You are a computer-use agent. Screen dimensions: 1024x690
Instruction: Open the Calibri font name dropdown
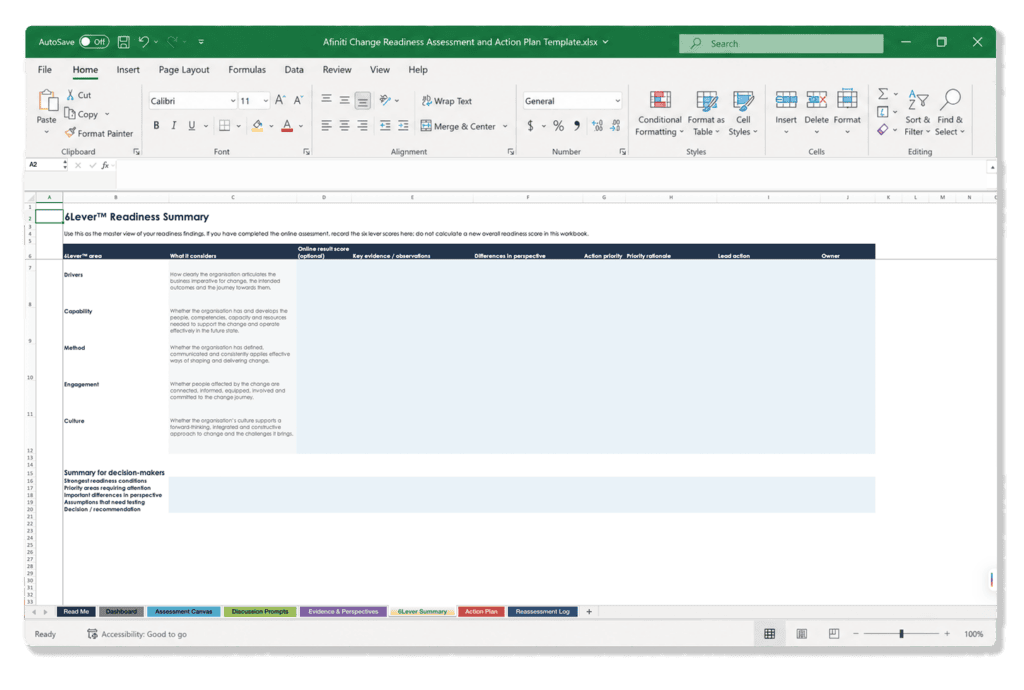pyautogui.click(x=232, y=101)
